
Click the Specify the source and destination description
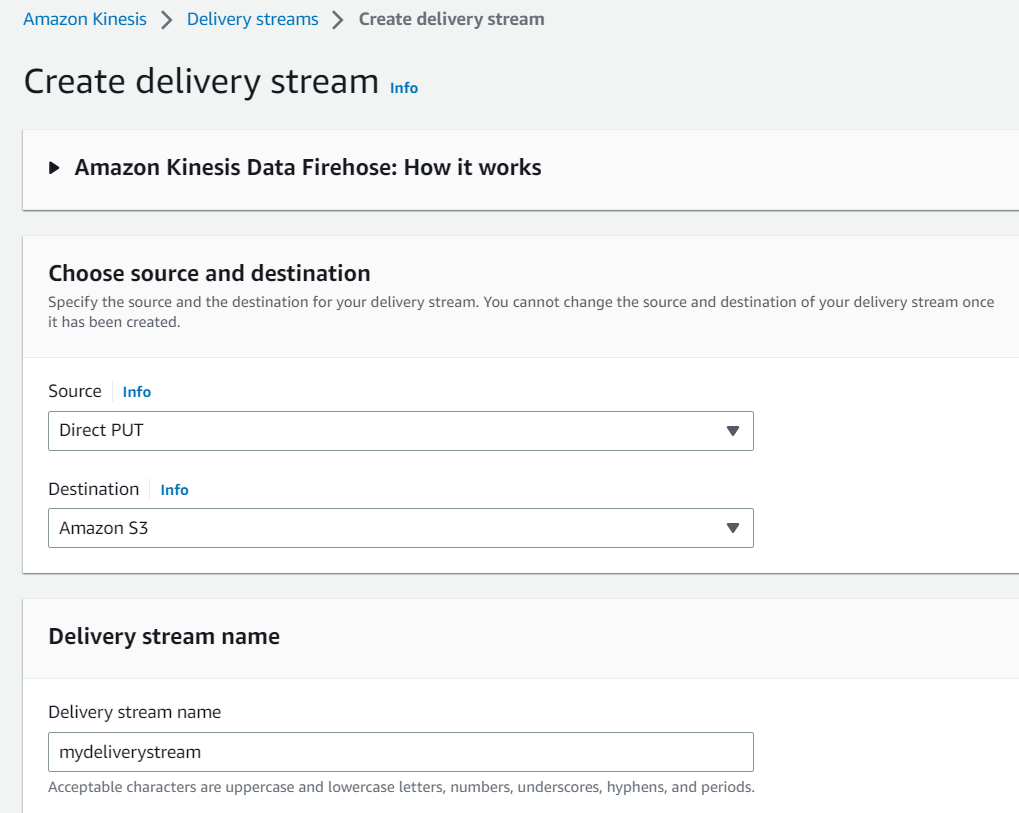(x=521, y=312)
